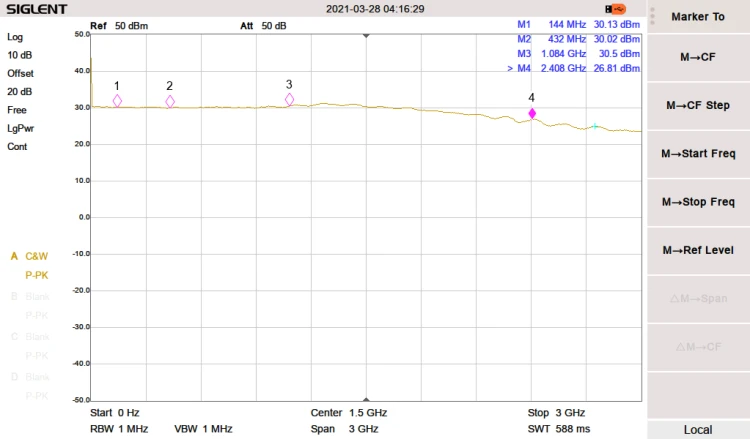Image resolution: width=750 pixels, height=439 pixels.
Task: Choose the M→Start Freq softkey
Action: tap(698, 154)
